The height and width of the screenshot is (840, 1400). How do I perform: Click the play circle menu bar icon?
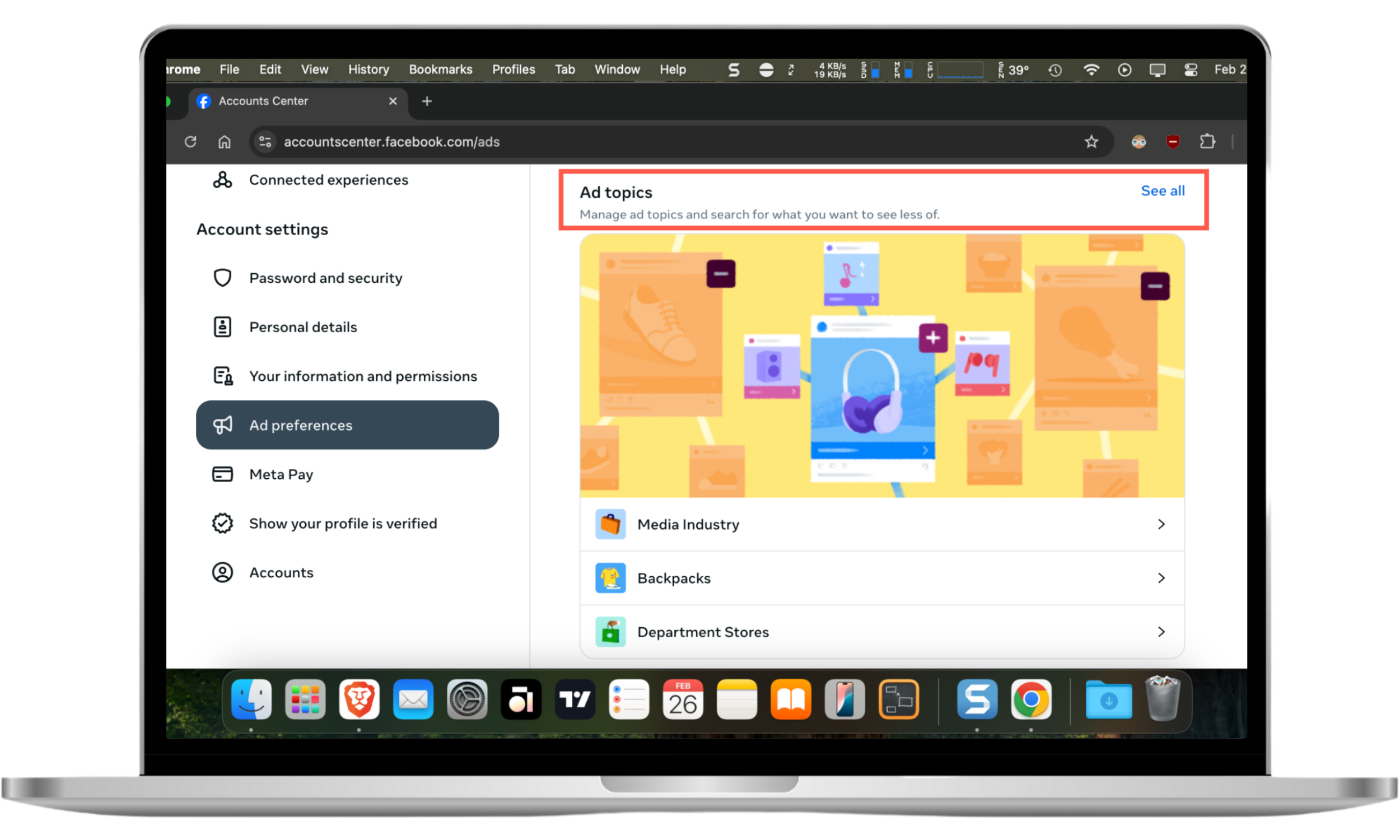(x=1124, y=69)
